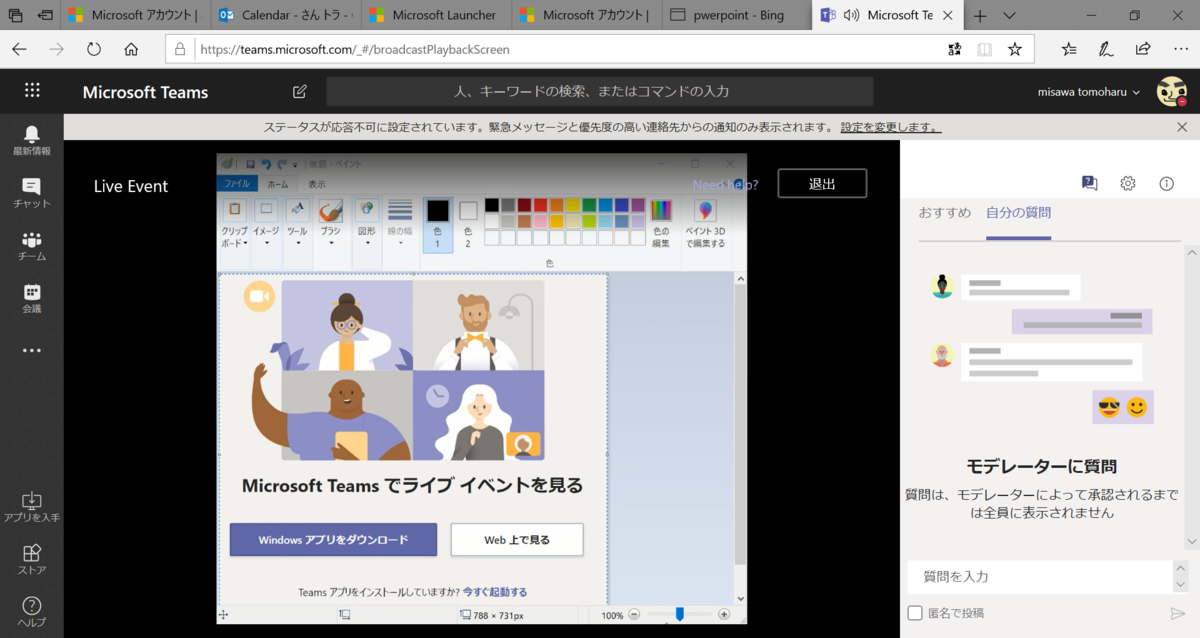Click the Undo arrow in Paint
This screenshot has height=638, width=1200.
tap(266, 163)
